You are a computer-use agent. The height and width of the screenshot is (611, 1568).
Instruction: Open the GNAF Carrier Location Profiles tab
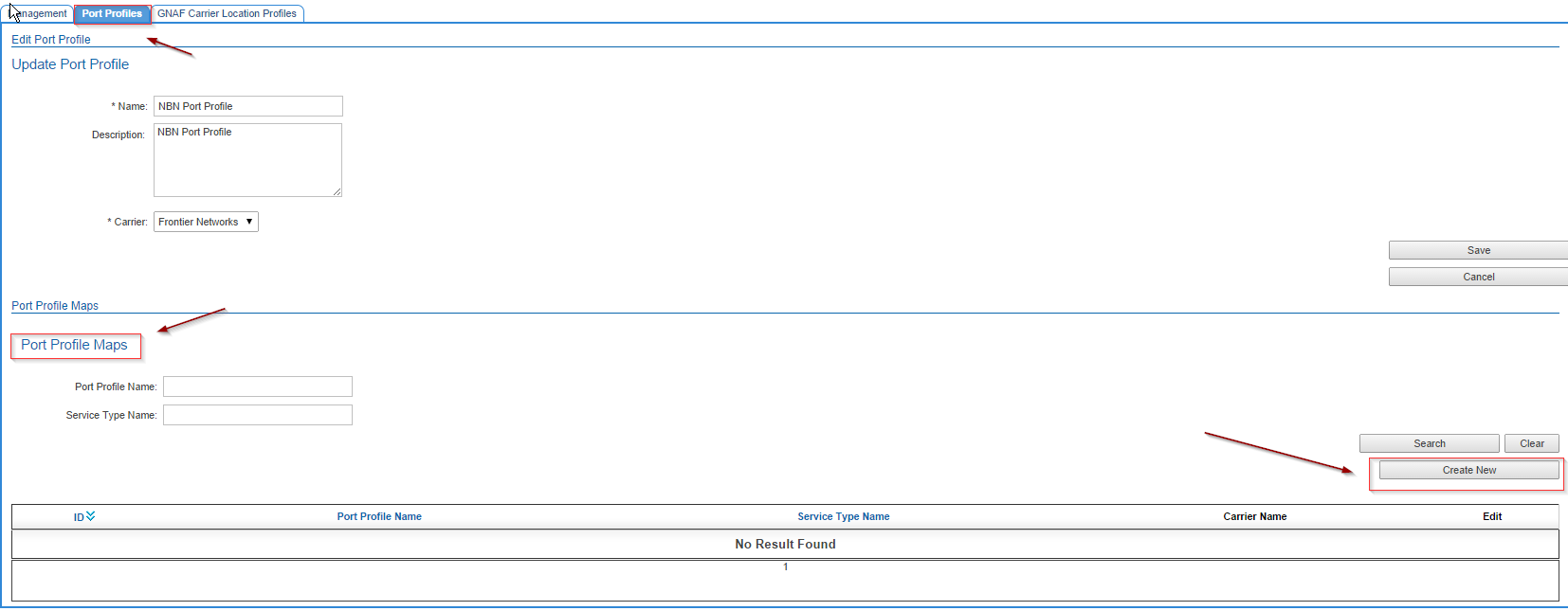pyautogui.click(x=227, y=13)
